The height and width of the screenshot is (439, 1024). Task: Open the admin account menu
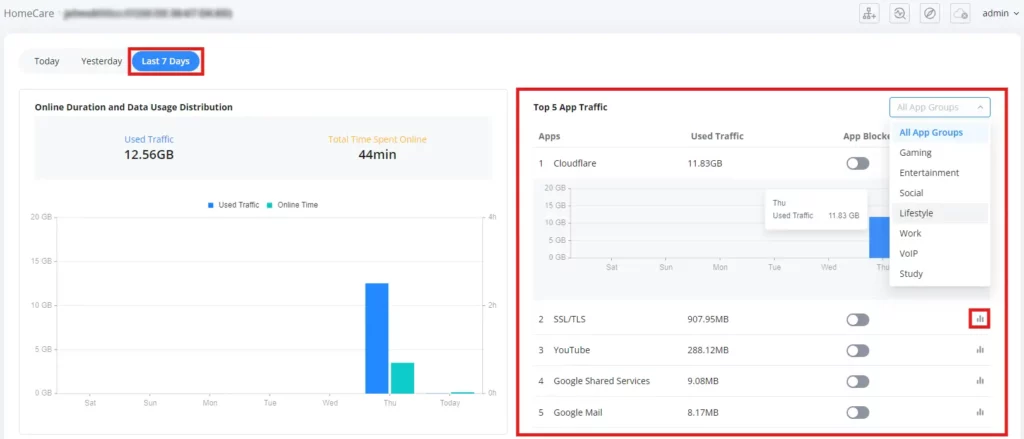[x=1000, y=13]
